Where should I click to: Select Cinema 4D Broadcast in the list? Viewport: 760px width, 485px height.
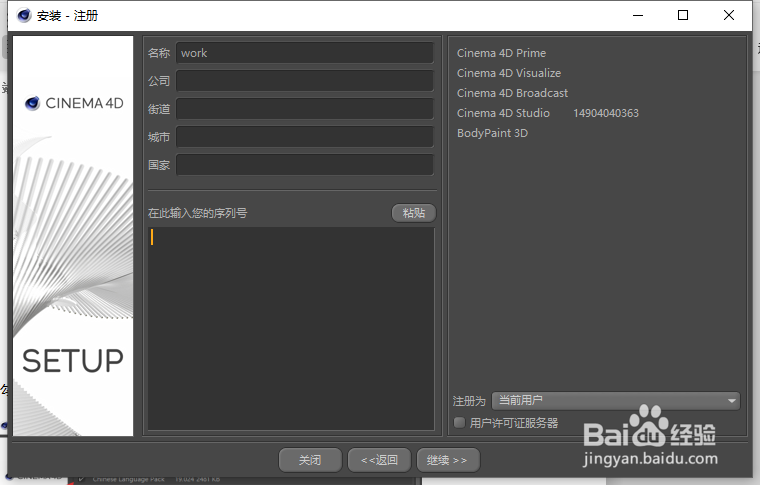[512, 93]
